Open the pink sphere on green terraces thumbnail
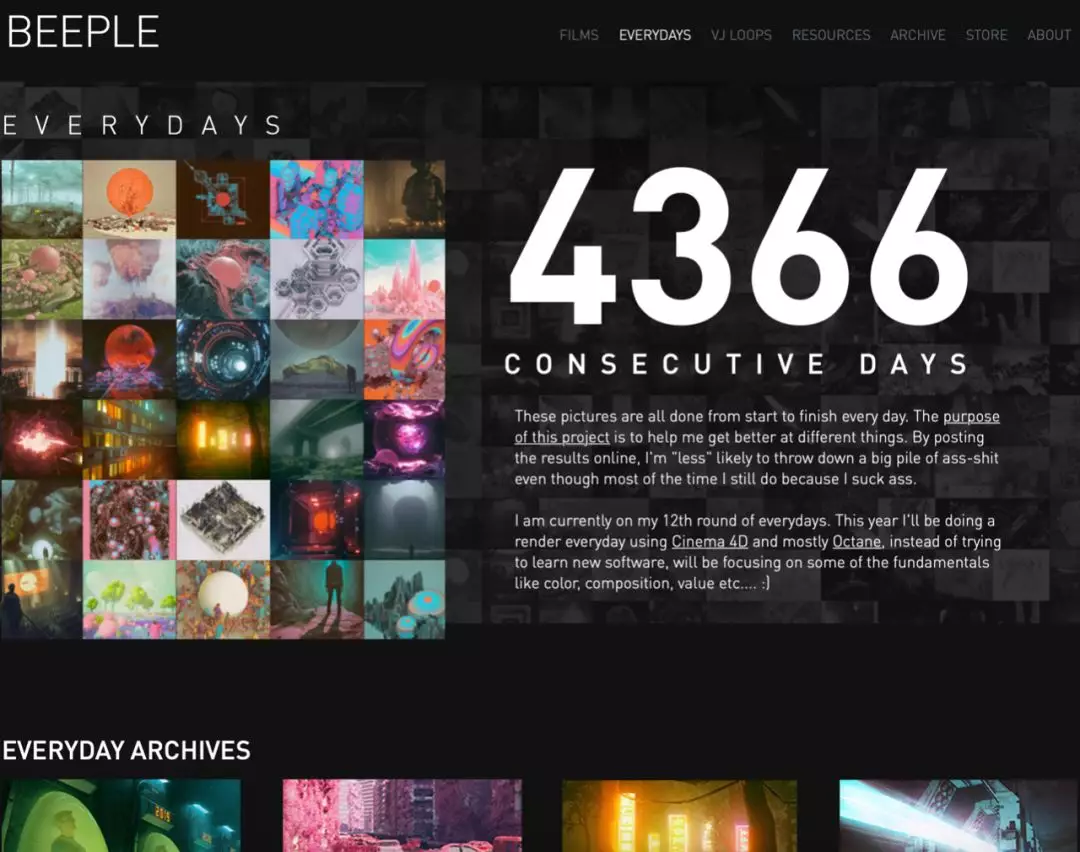 [41, 280]
